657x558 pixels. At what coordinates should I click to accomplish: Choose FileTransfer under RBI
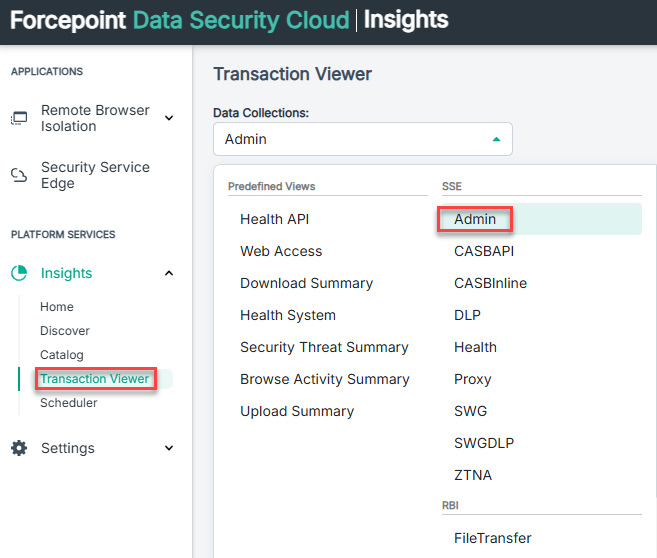(x=493, y=538)
